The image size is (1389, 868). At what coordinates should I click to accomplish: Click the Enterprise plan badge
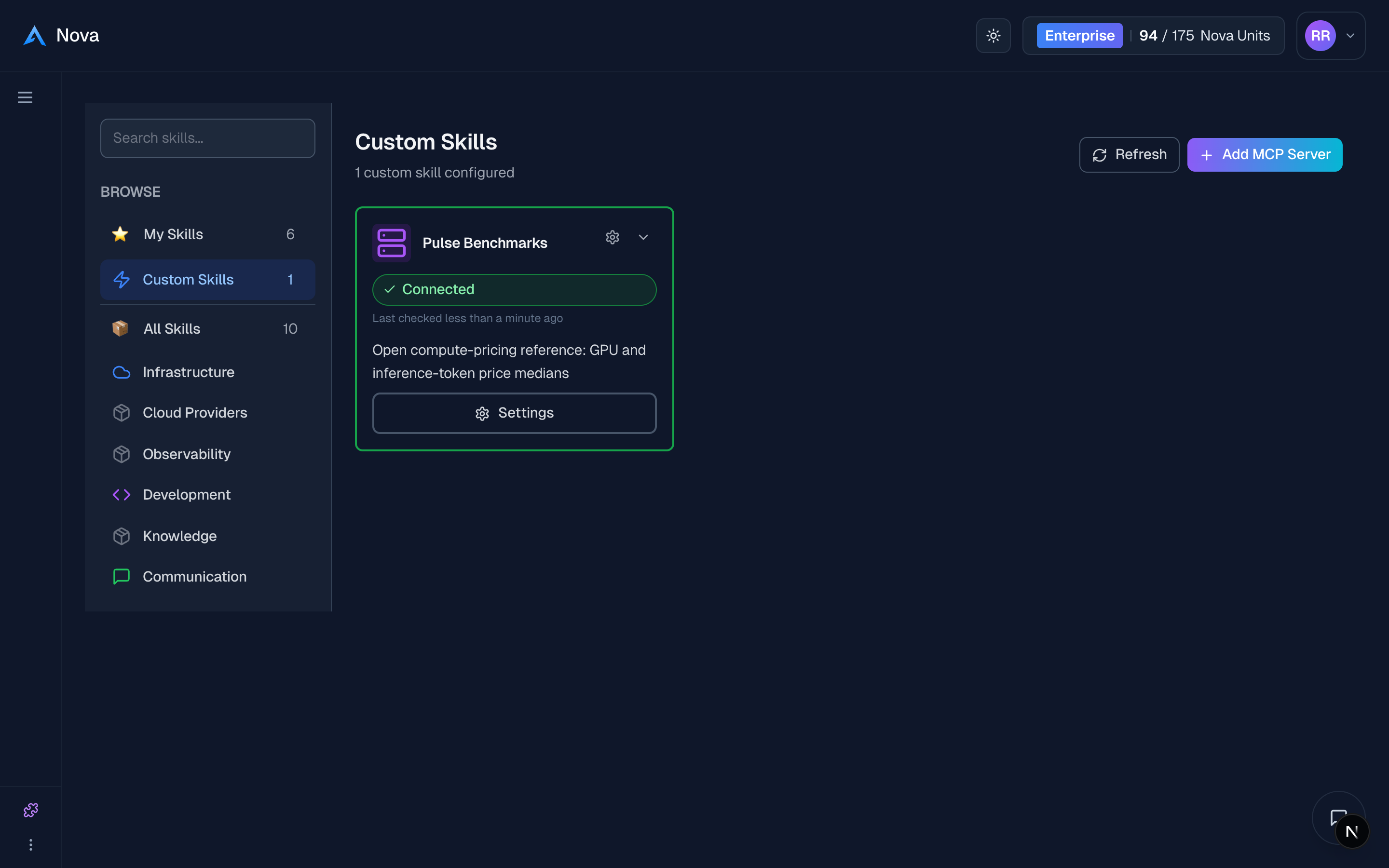click(1079, 36)
